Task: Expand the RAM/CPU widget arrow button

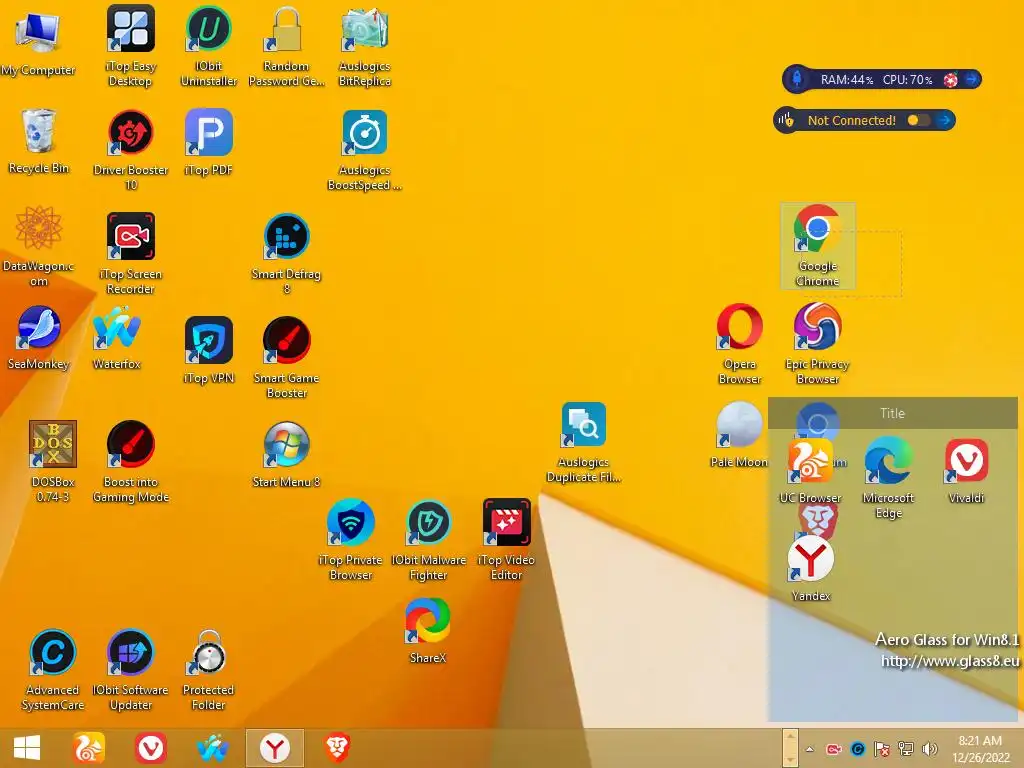Action: pos(971,80)
